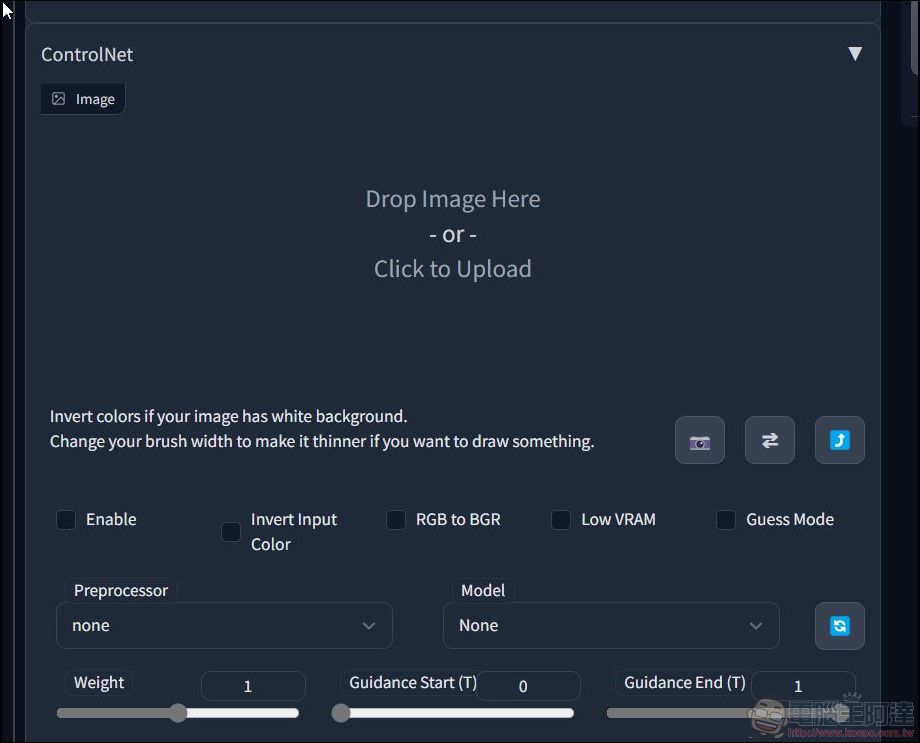Click the Guidance Start (T) value field
The height and width of the screenshot is (743, 920).
528,686
